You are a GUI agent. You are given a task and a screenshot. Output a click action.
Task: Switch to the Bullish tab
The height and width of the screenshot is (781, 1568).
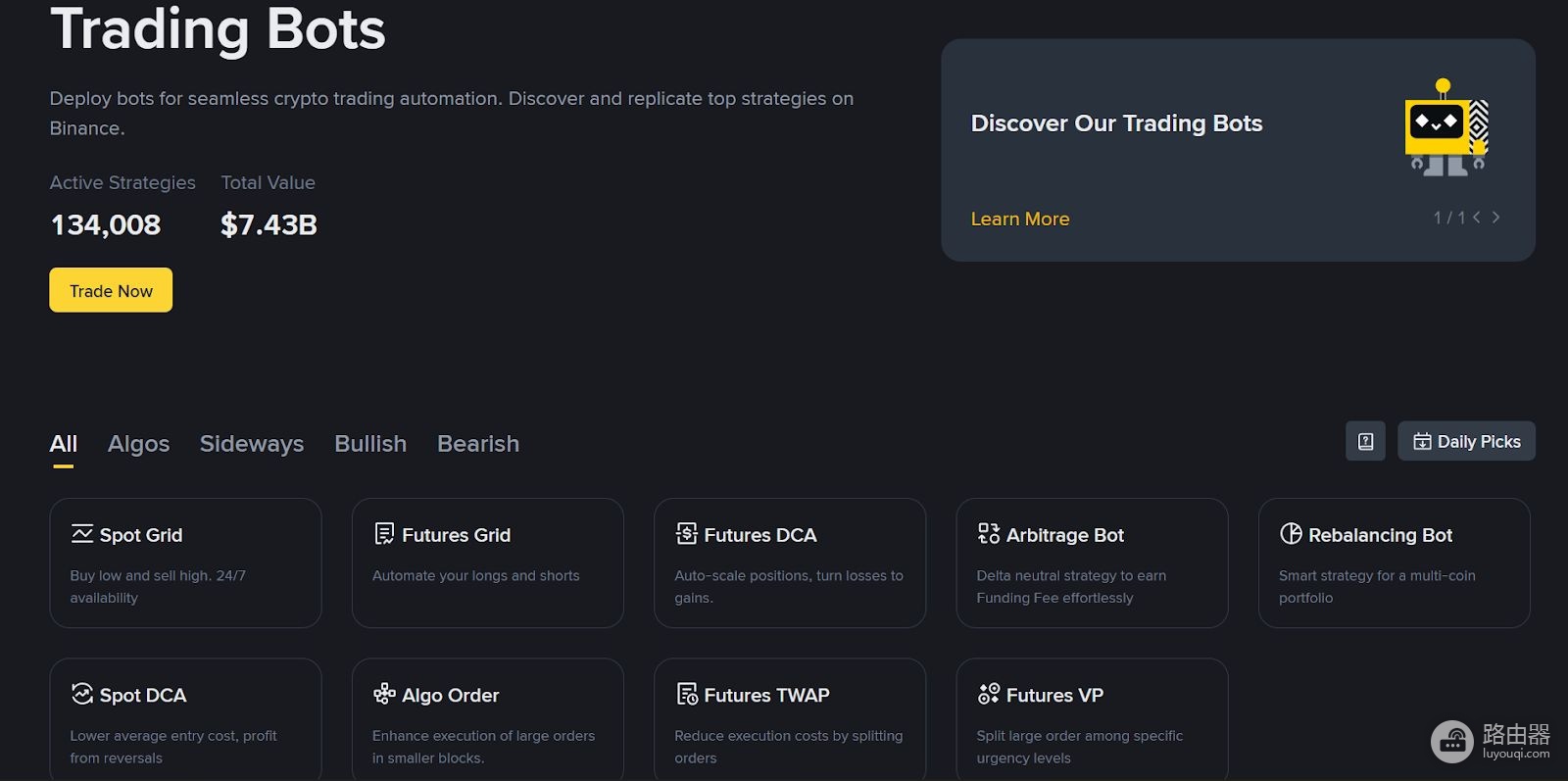tap(370, 444)
